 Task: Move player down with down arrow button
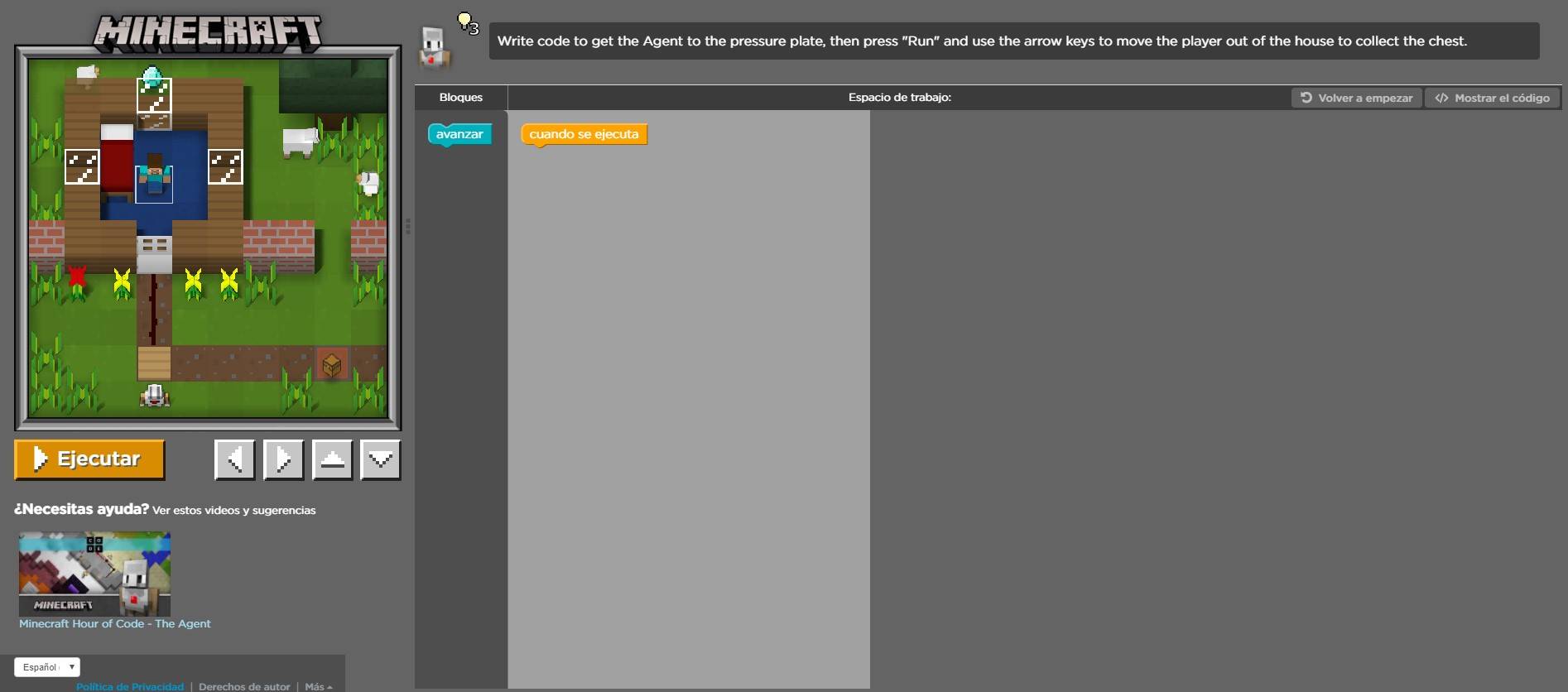(x=381, y=459)
